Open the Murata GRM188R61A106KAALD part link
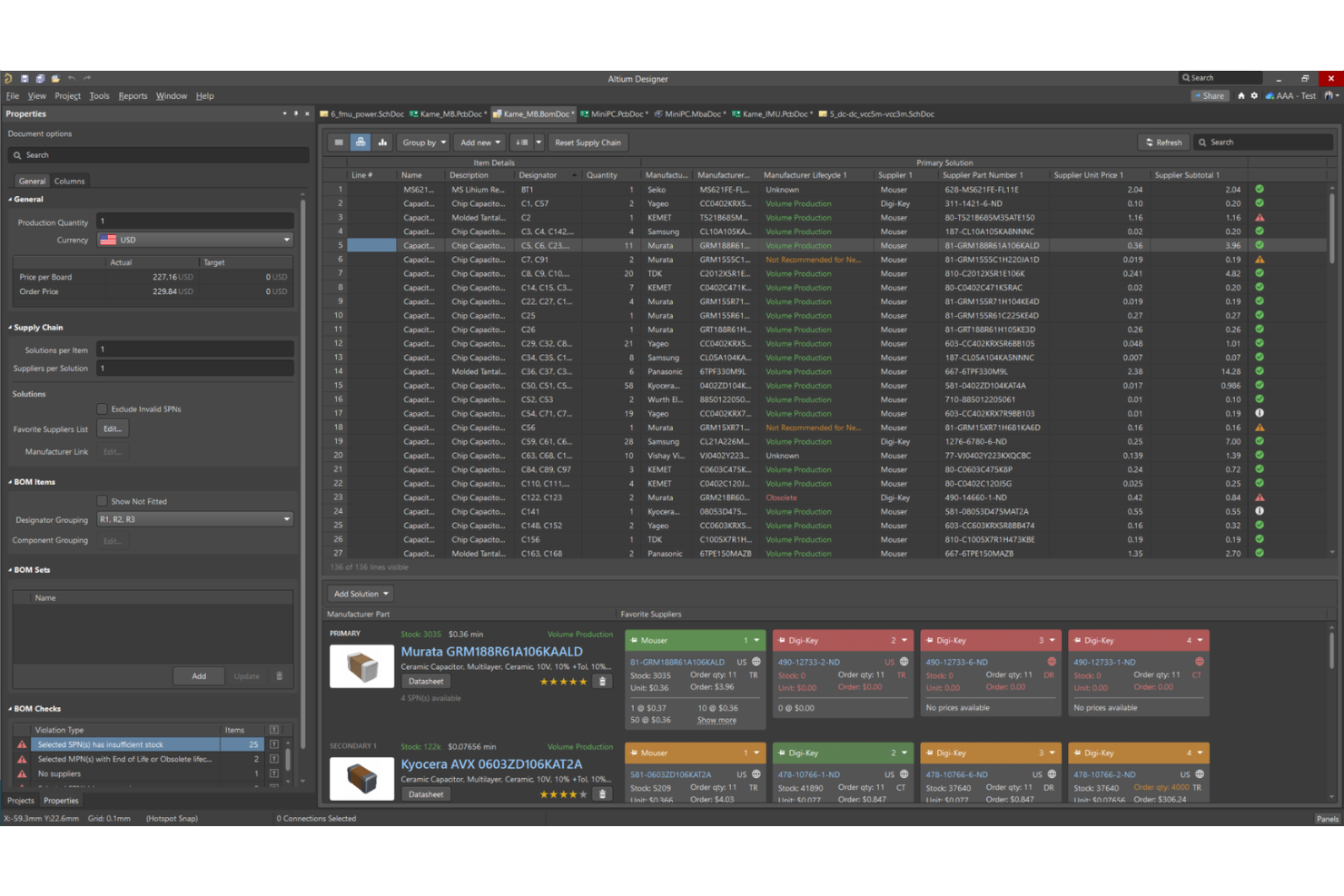The width and height of the screenshot is (1344, 896). pos(492,652)
